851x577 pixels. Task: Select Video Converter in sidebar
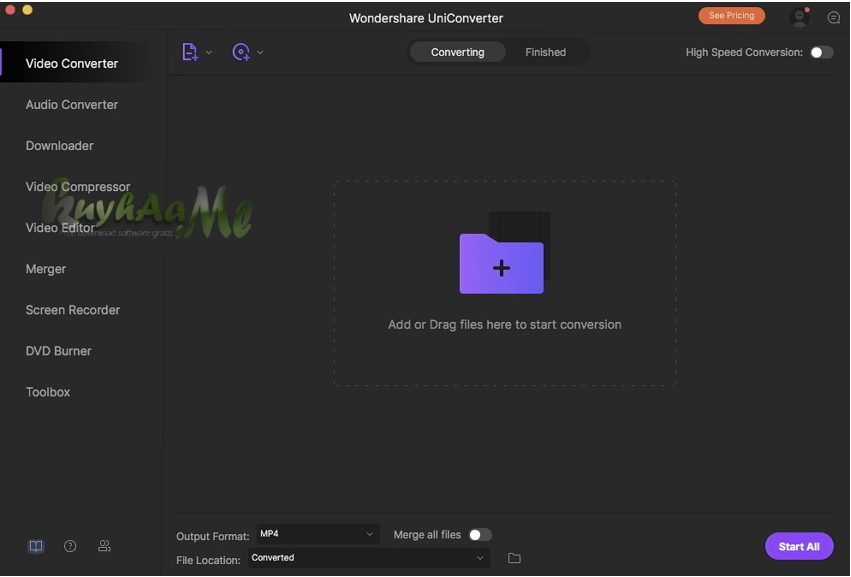coord(72,64)
